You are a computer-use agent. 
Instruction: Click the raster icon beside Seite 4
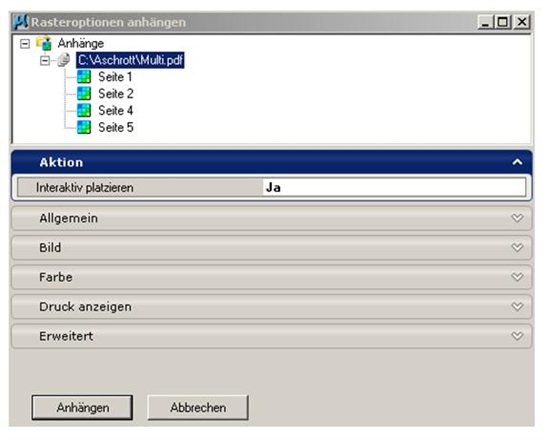[x=84, y=110]
